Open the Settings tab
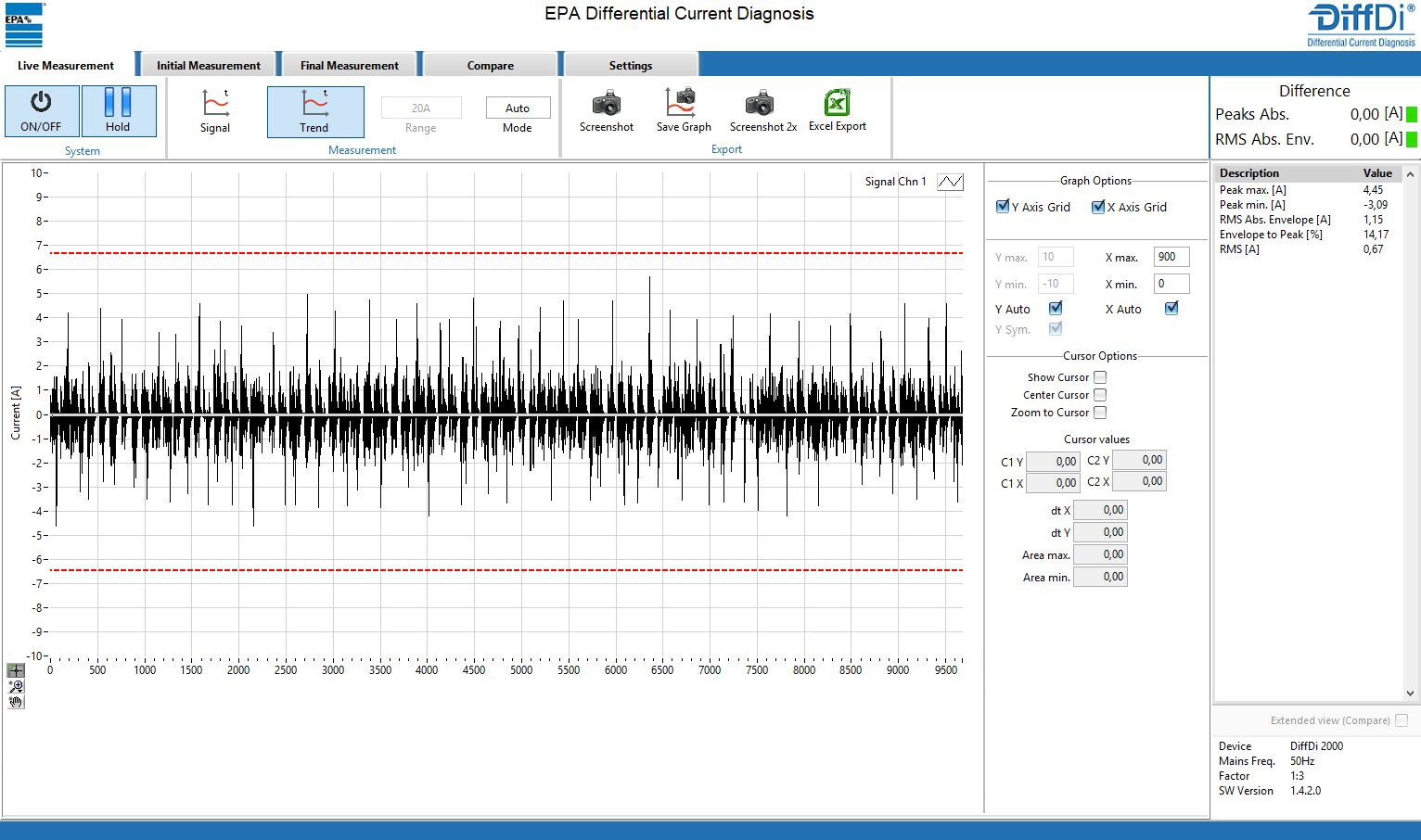Viewport: 1421px width, 840px height. pyautogui.click(x=631, y=65)
